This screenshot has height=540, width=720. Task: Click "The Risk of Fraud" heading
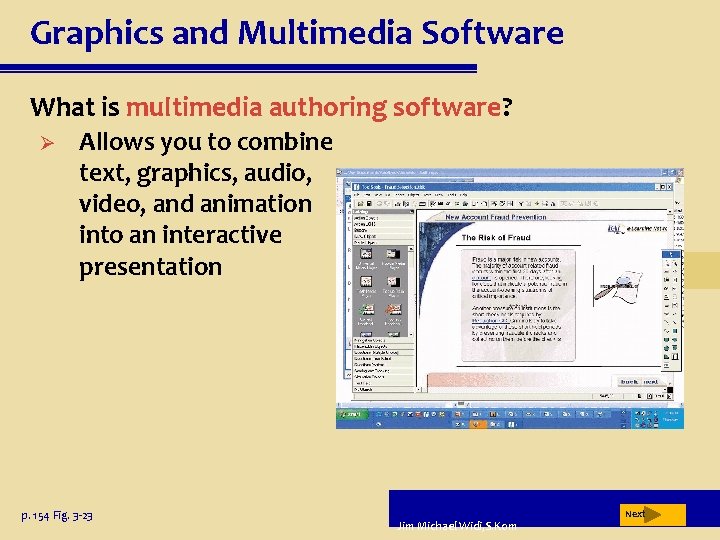click(x=495, y=237)
